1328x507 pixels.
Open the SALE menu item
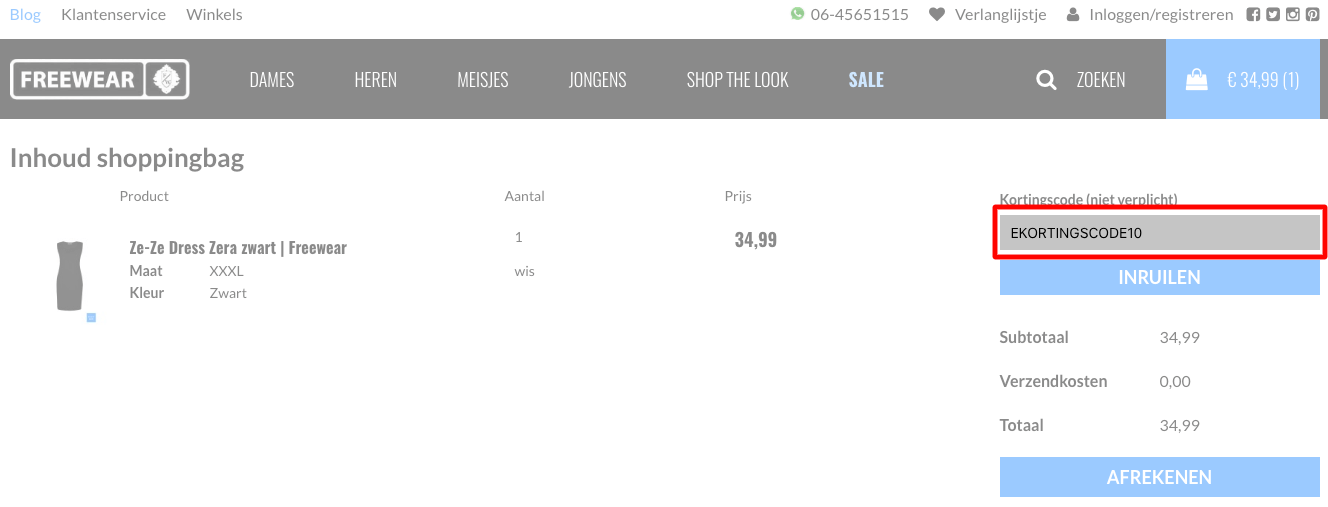(x=866, y=80)
